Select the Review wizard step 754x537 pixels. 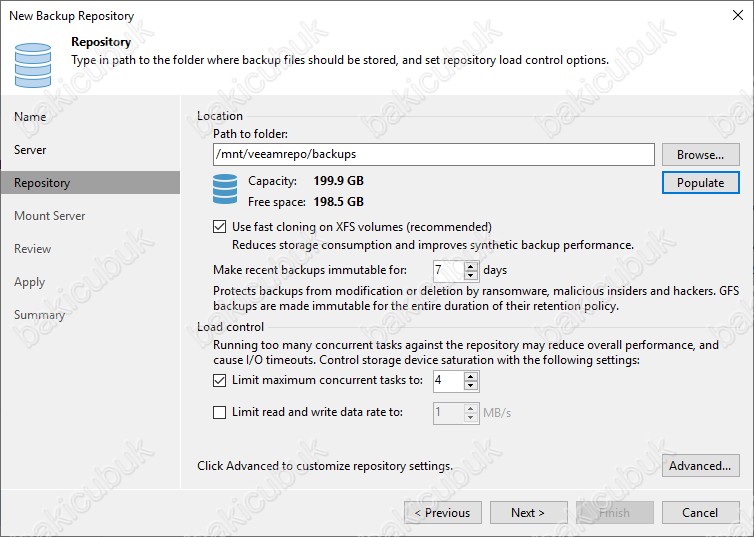(32, 249)
